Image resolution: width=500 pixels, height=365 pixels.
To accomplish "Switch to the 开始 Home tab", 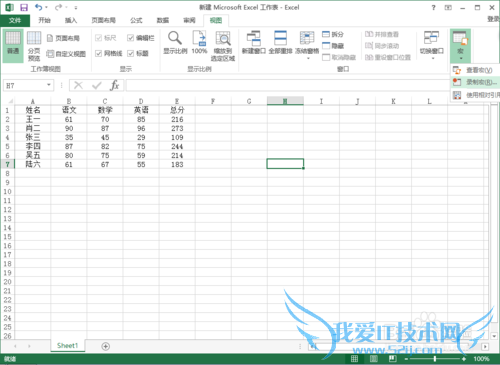I will [x=44, y=20].
